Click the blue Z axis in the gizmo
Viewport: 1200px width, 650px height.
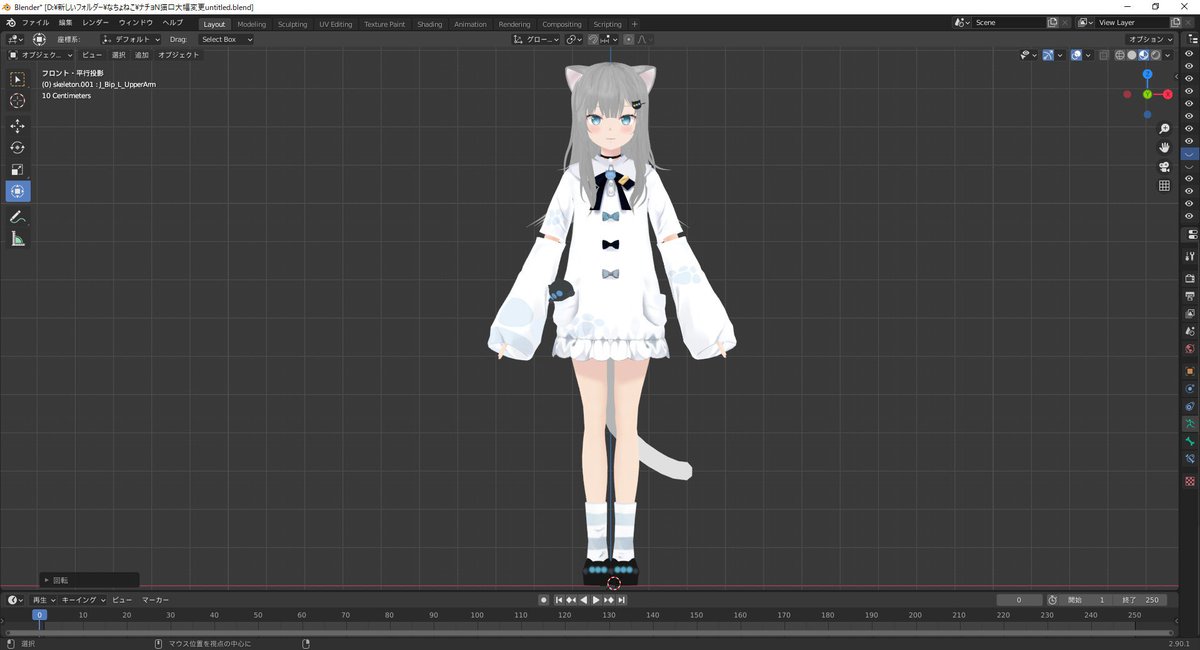(1147, 74)
